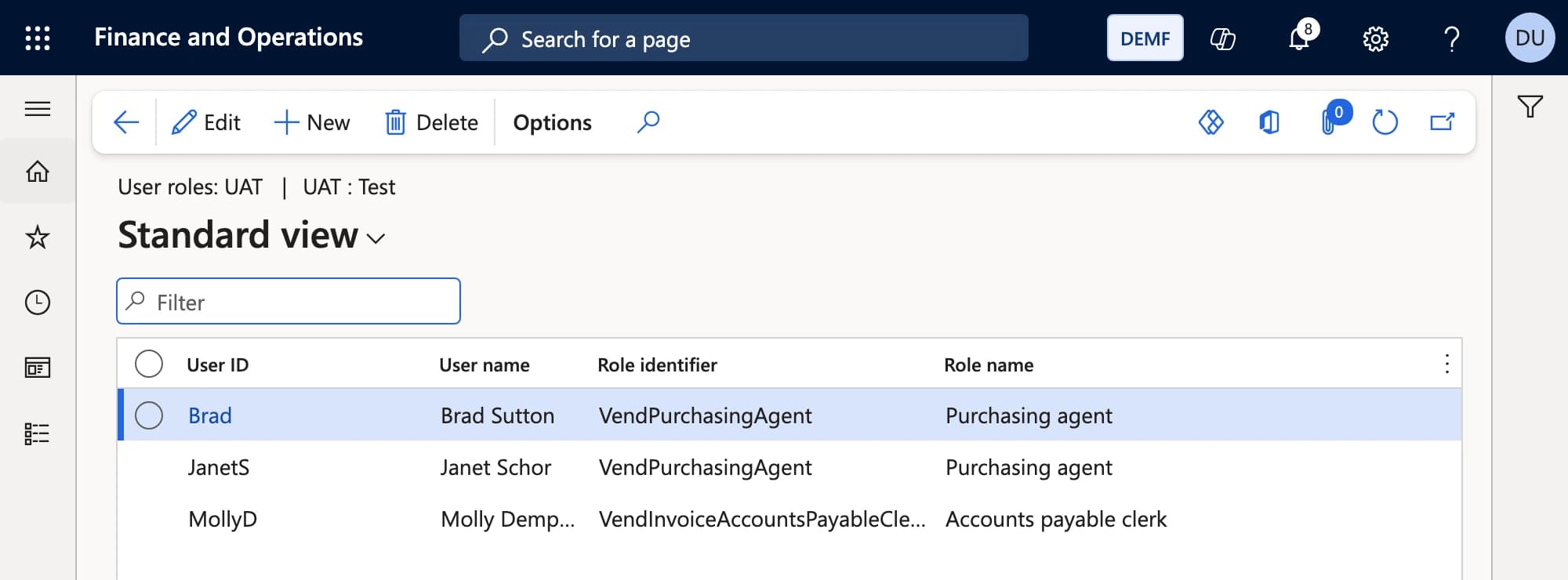The height and width of the screenshot is (580, 1568).
Task: Open the DU user account avatar
Action: pyautogui.click(x=1530, y=38)
